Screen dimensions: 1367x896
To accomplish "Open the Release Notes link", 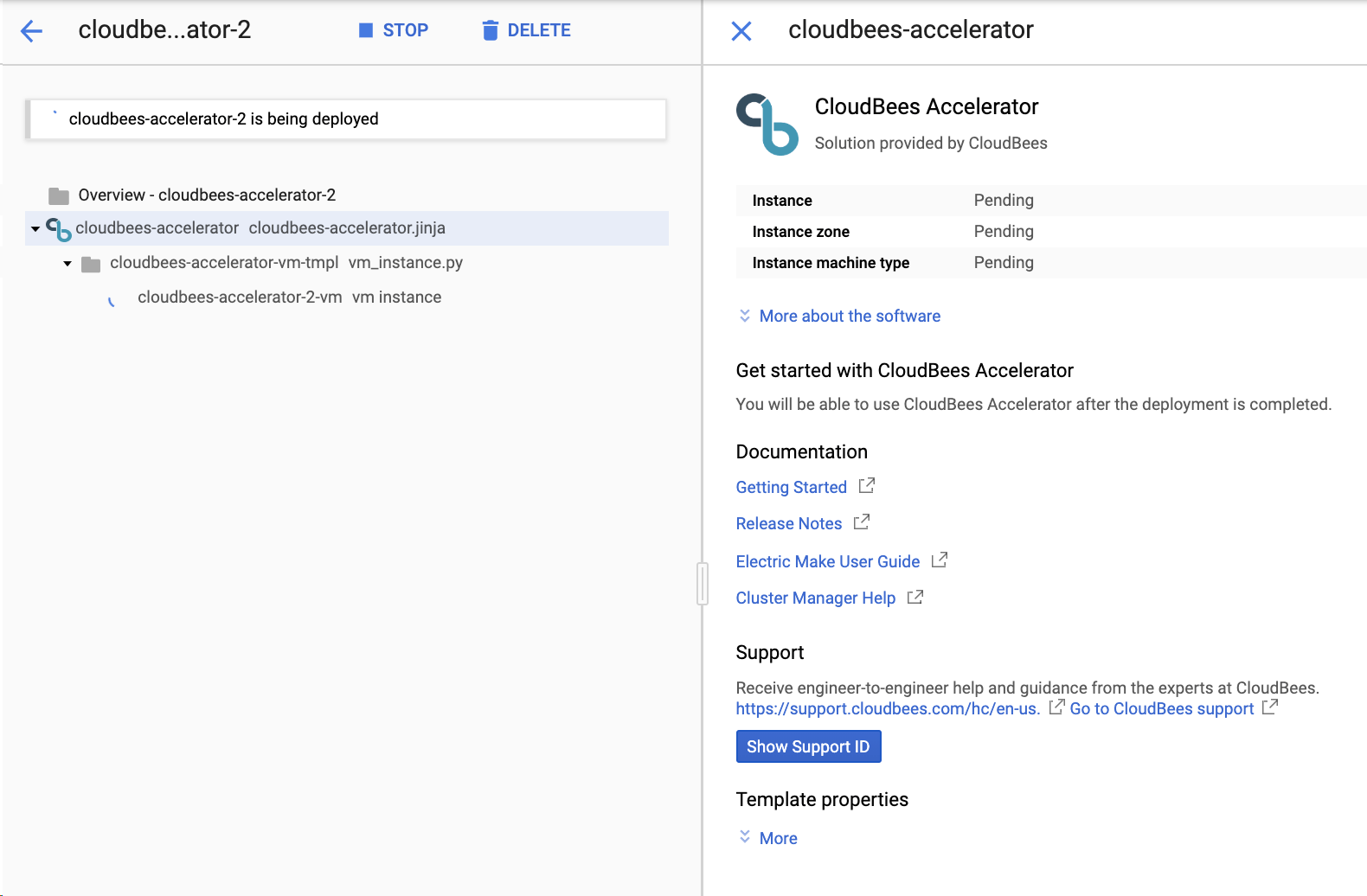I will [x=789, y=523].
